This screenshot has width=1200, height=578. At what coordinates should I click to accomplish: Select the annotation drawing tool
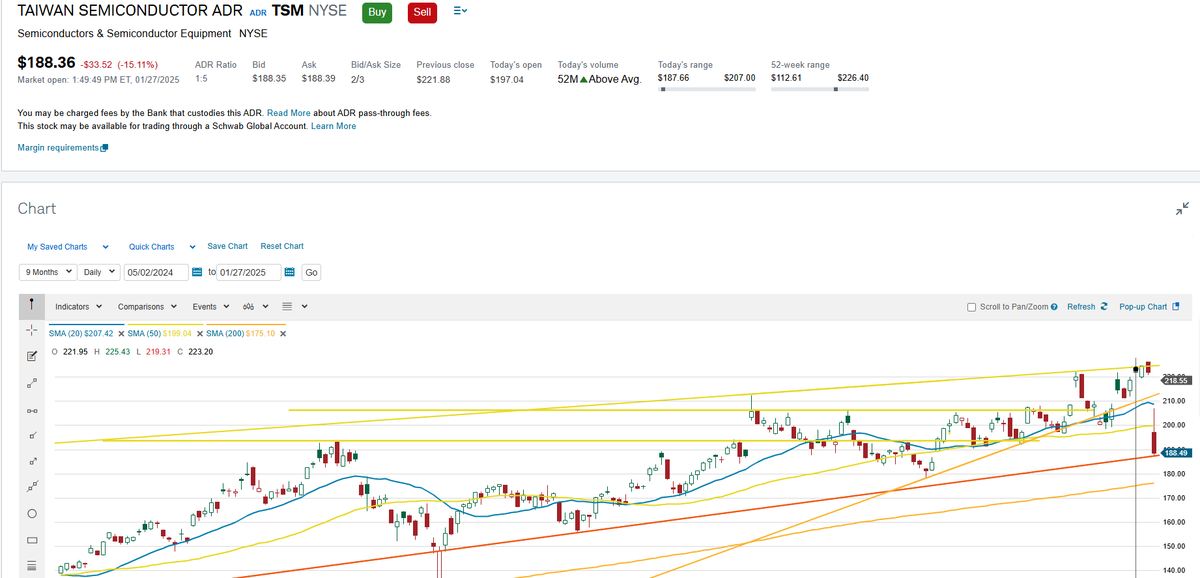point(31,355)
